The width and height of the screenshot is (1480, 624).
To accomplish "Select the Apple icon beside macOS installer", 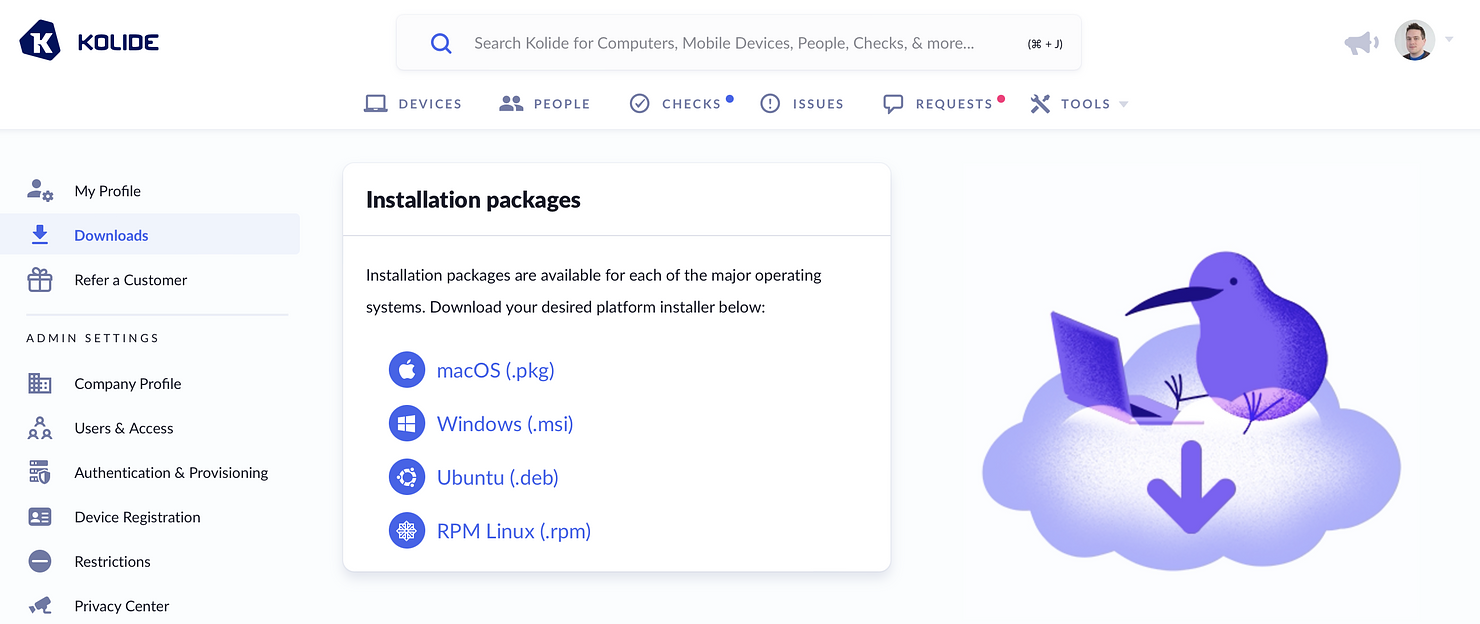I will point(407,369).
